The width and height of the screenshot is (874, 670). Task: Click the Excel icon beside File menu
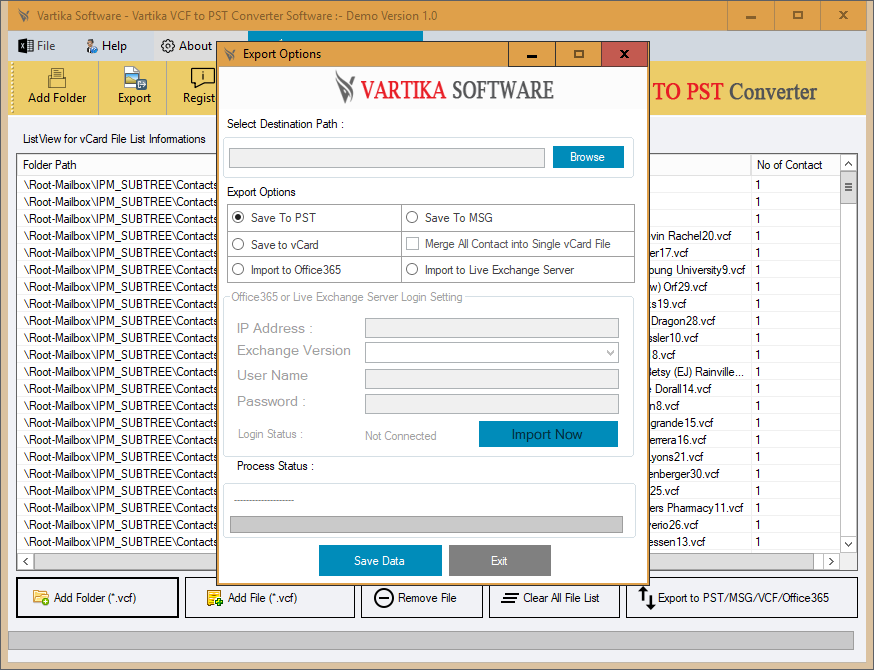(26, 46)
